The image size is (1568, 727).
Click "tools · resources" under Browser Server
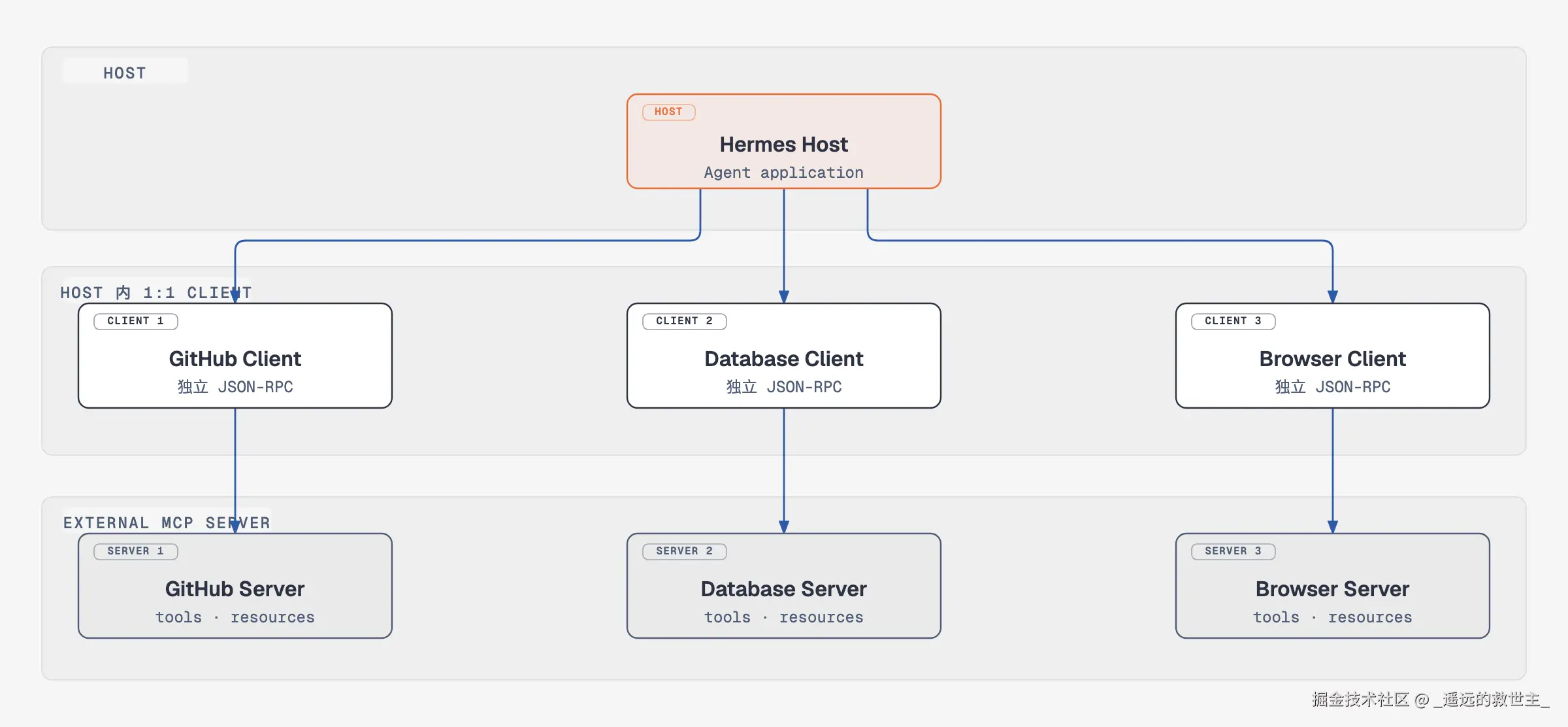tap(1333, 617)
